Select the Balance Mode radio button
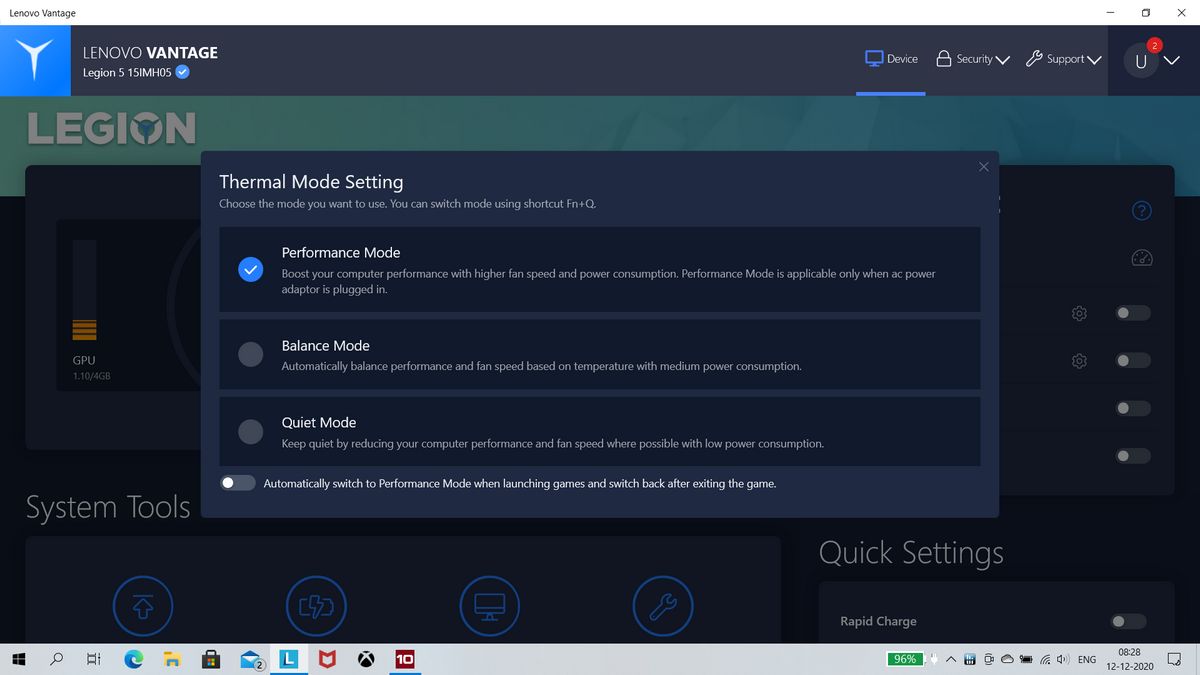1200x675 pixels. [x=251, y=353]
